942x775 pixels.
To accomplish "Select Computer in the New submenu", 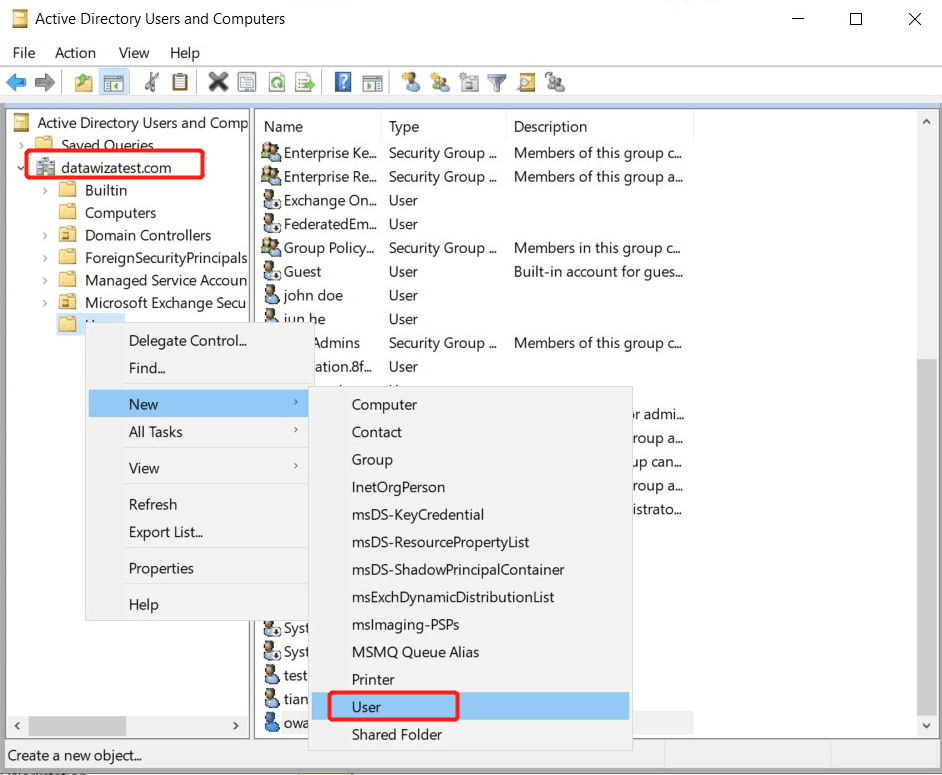I will 470,404.
